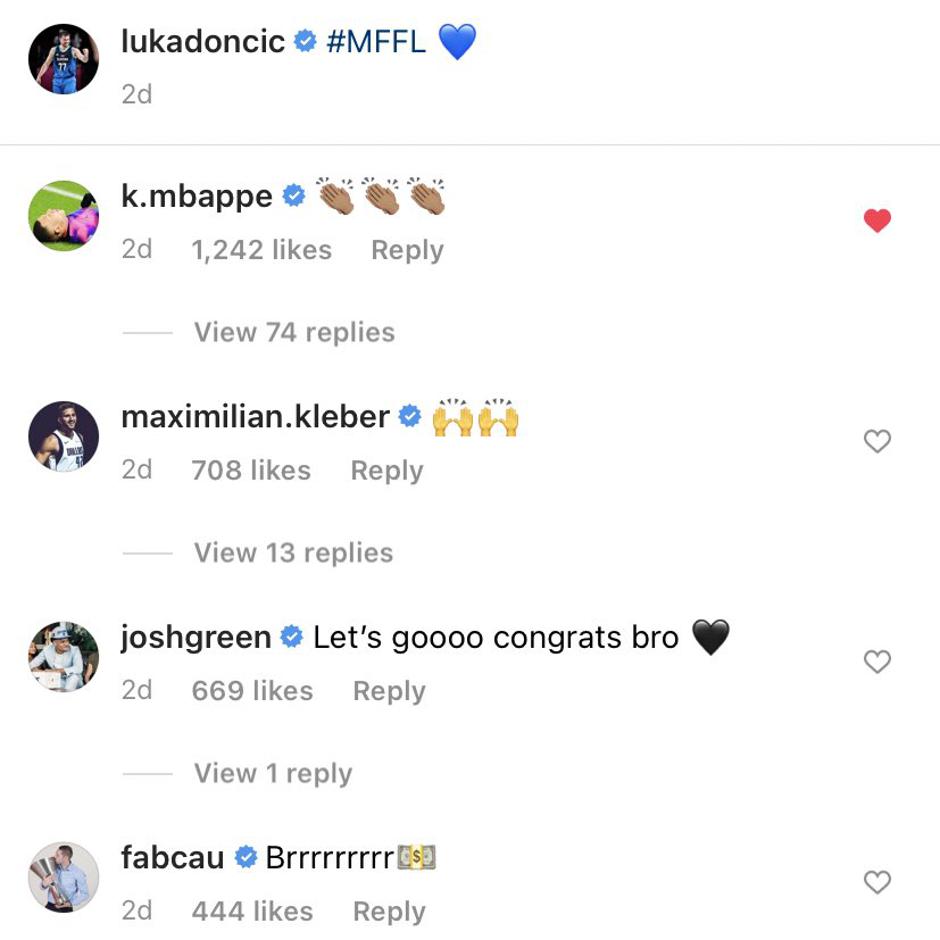The width and height of the screenshot is (940, 940).
Task: Open joshgreen's profile picture
Action: click(x=62, y=656)
